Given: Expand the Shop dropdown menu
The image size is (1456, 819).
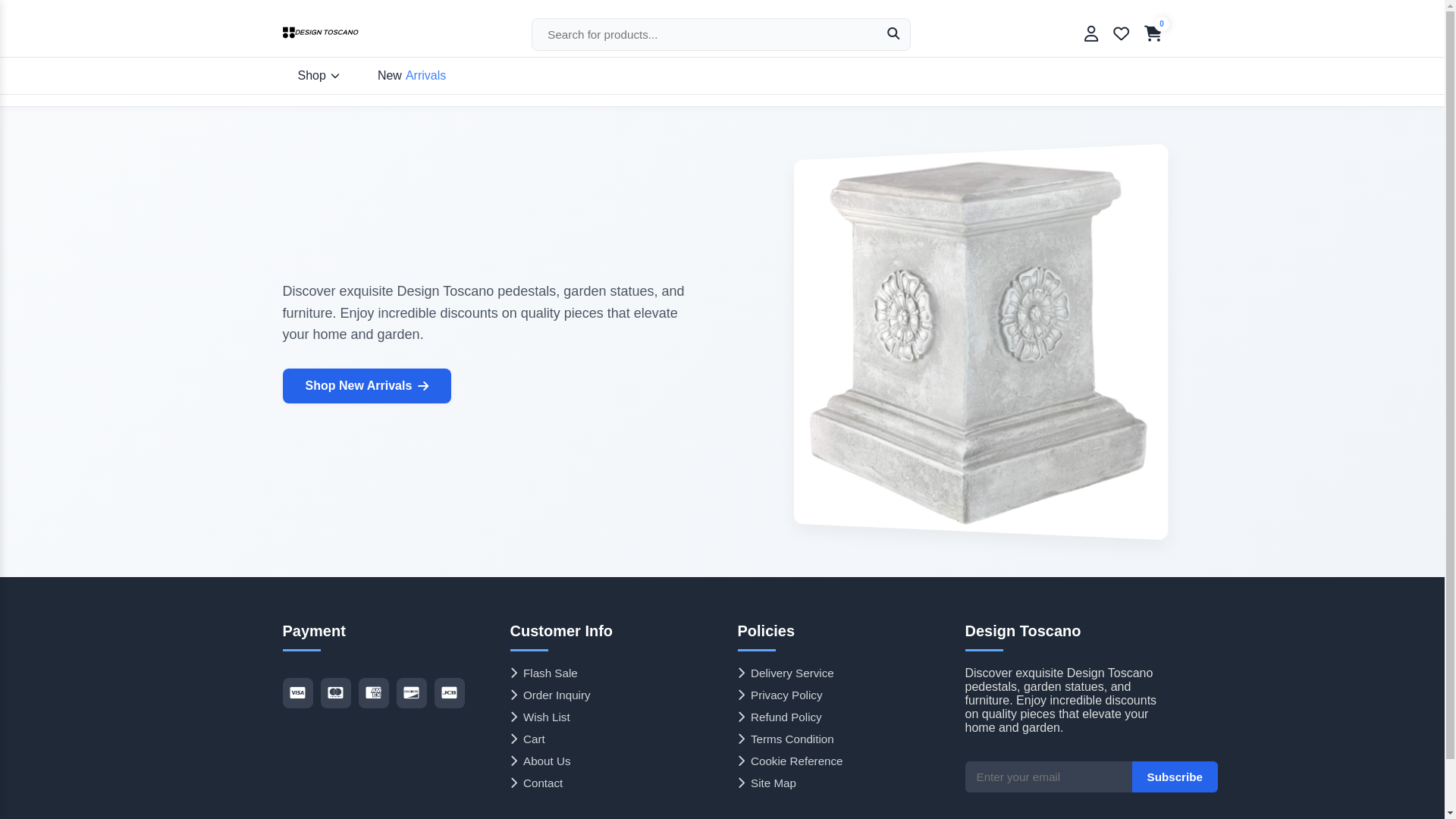Looking at the screenshot, I should pos(318,76).
